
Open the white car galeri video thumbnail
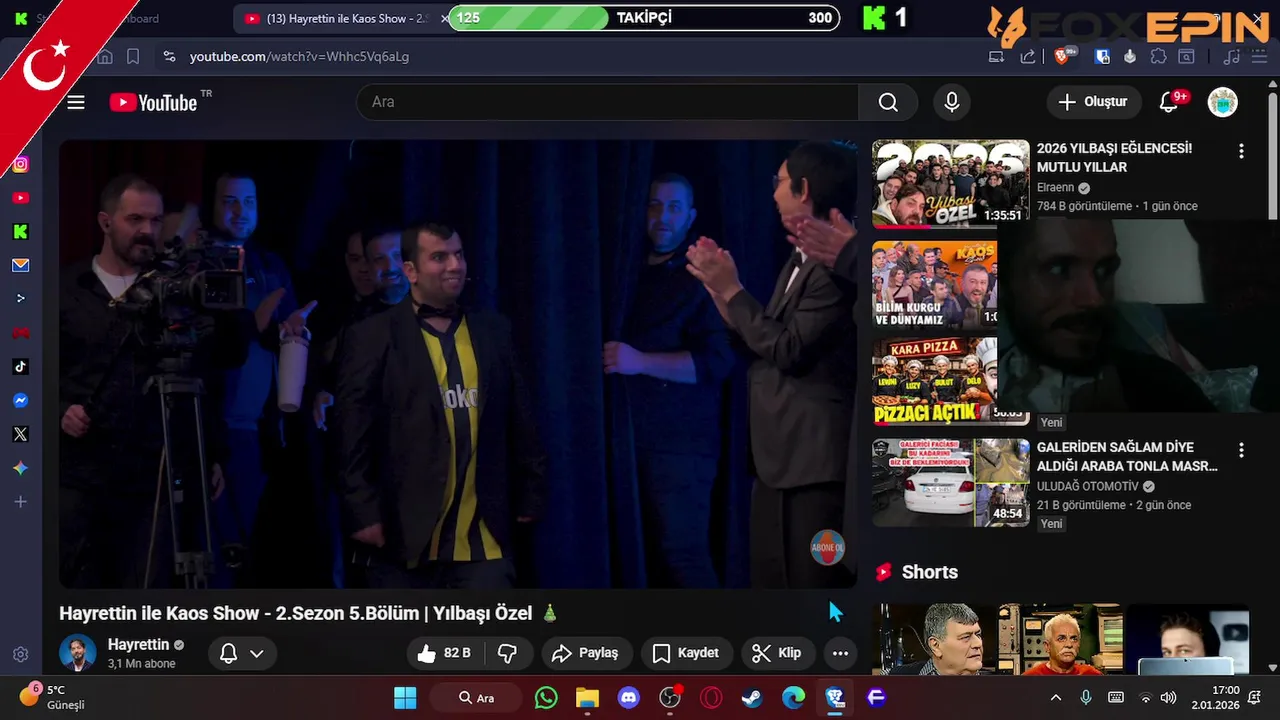click(950, 482)
